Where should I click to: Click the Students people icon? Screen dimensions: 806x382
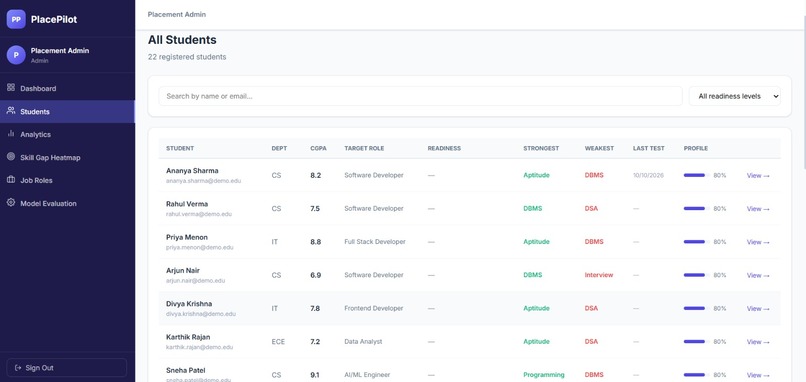click(11, 111)
